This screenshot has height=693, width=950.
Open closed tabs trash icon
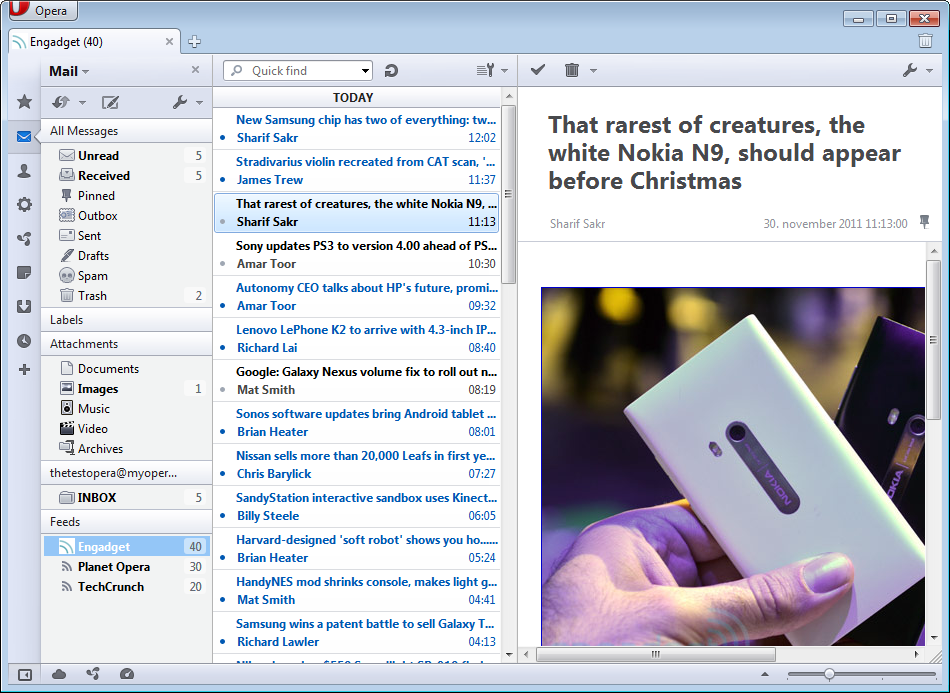click(925, 41)
